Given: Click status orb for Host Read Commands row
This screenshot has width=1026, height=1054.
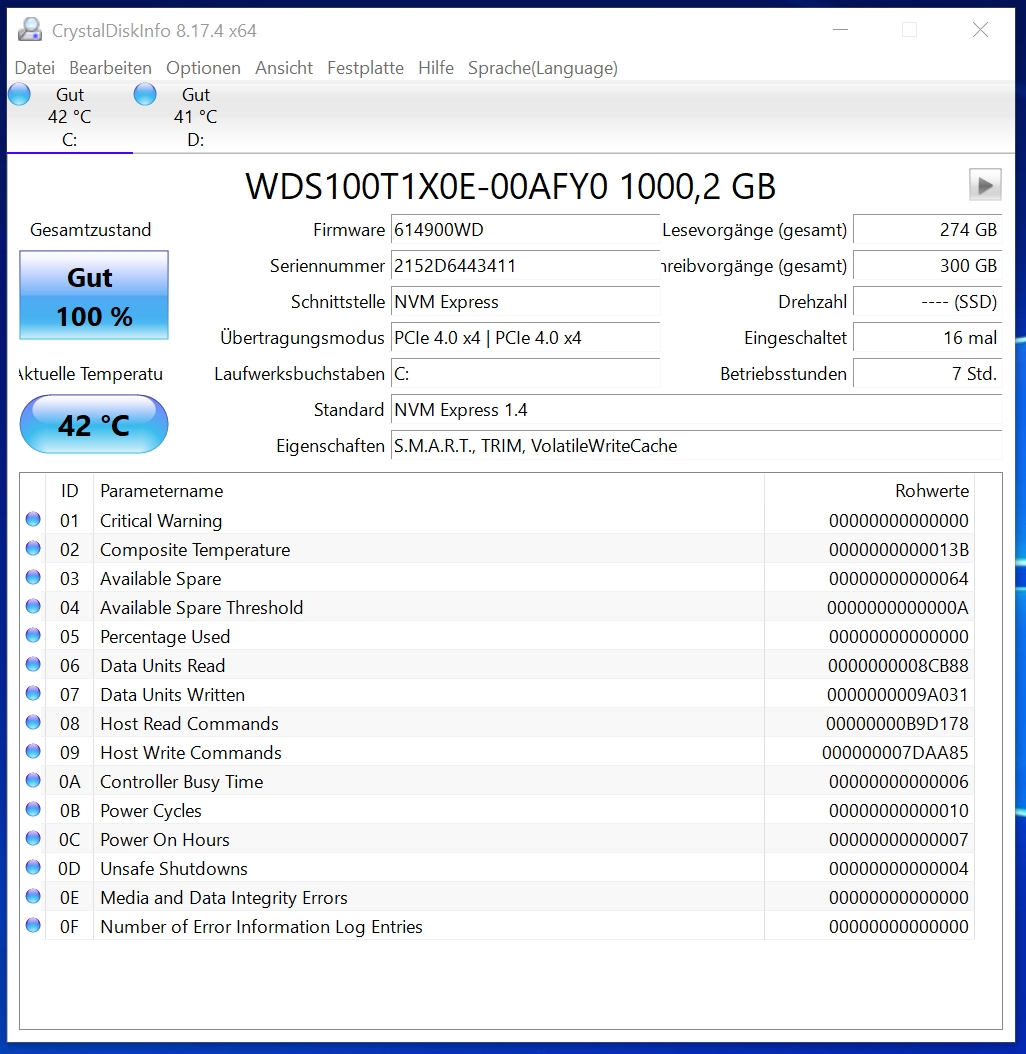Looking at the screenshot, I should [33, 723].
